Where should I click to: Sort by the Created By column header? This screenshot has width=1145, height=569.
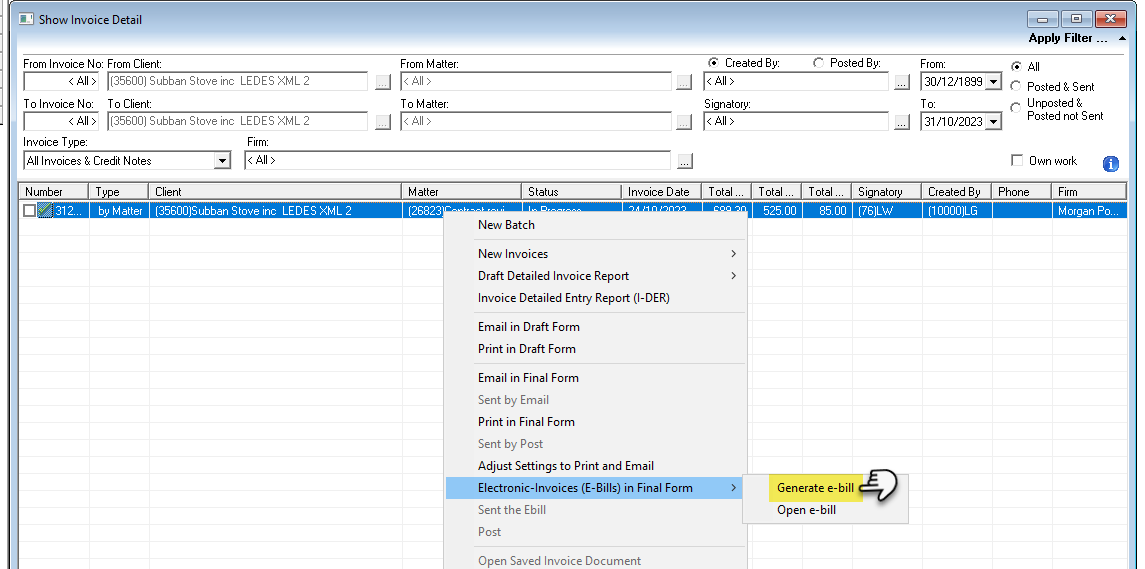pos(957,191)
